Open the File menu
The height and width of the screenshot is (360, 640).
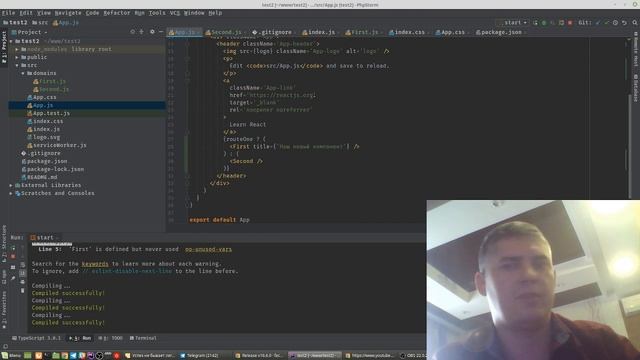[x=8, y=13]
